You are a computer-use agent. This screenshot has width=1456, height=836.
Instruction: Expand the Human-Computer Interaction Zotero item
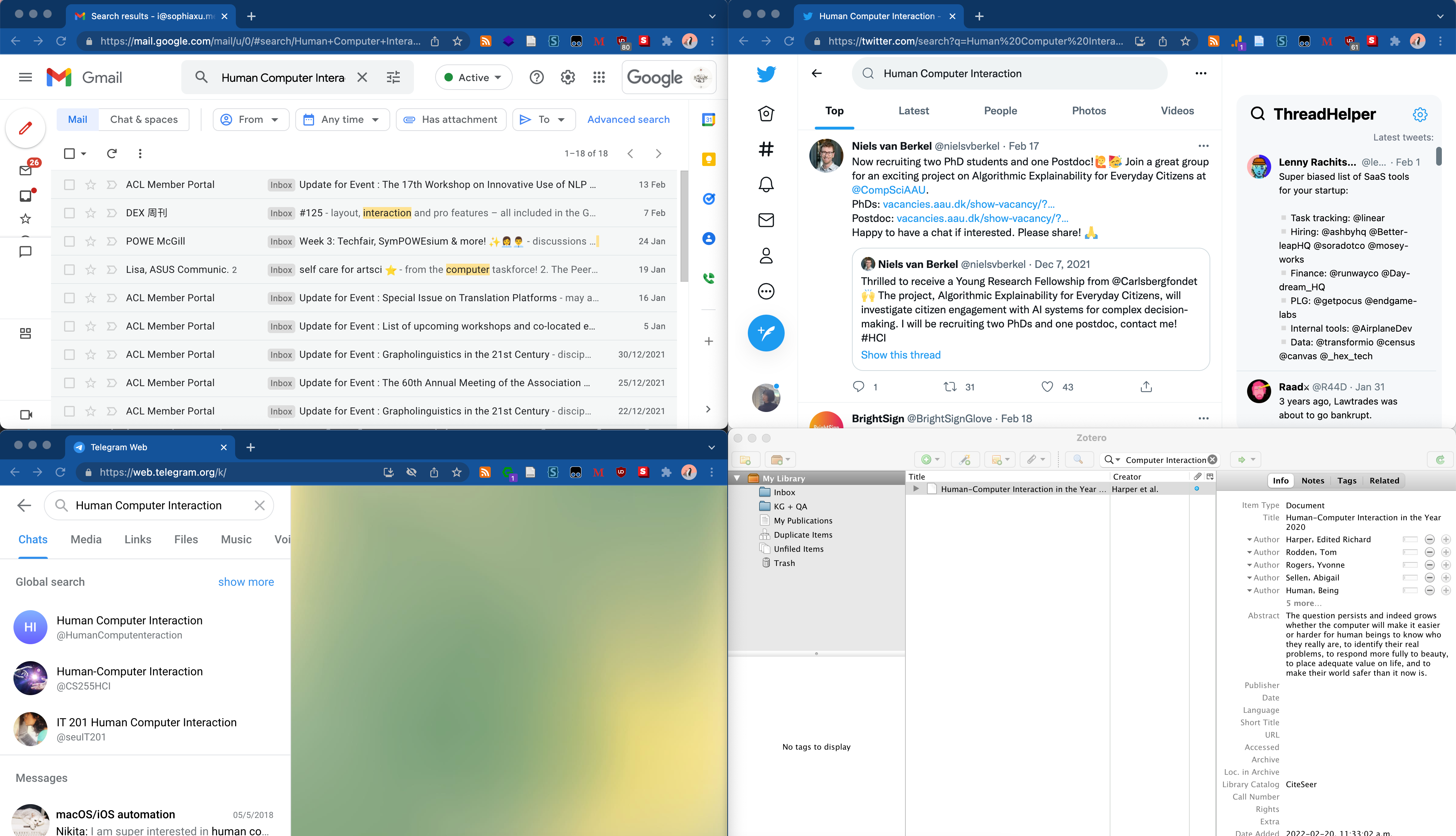click(916, 489)
